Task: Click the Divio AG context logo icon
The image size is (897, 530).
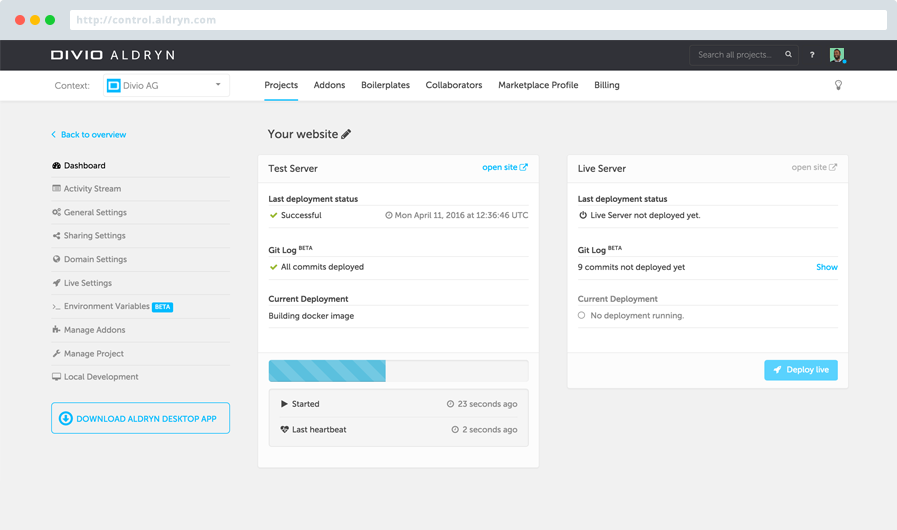Action: pyautogui.click(x=114, y=85)
